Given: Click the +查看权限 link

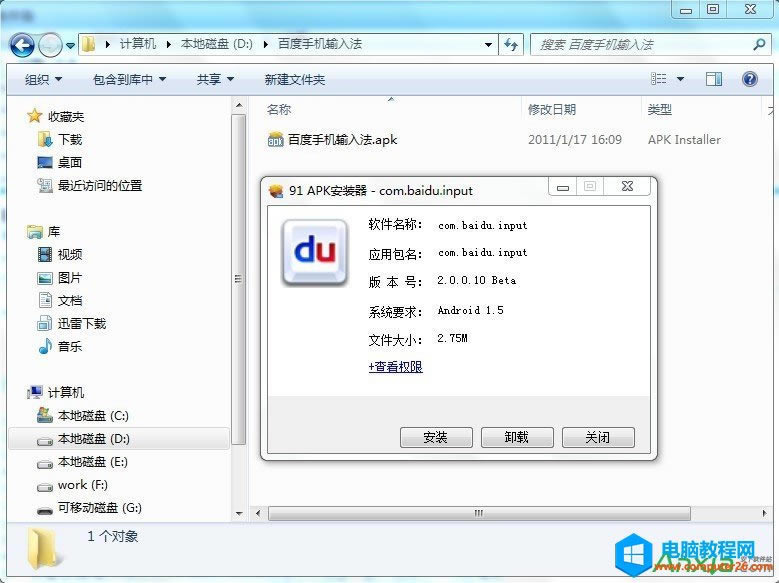Looking at the screenshot, I should click(x=396, y=367).
